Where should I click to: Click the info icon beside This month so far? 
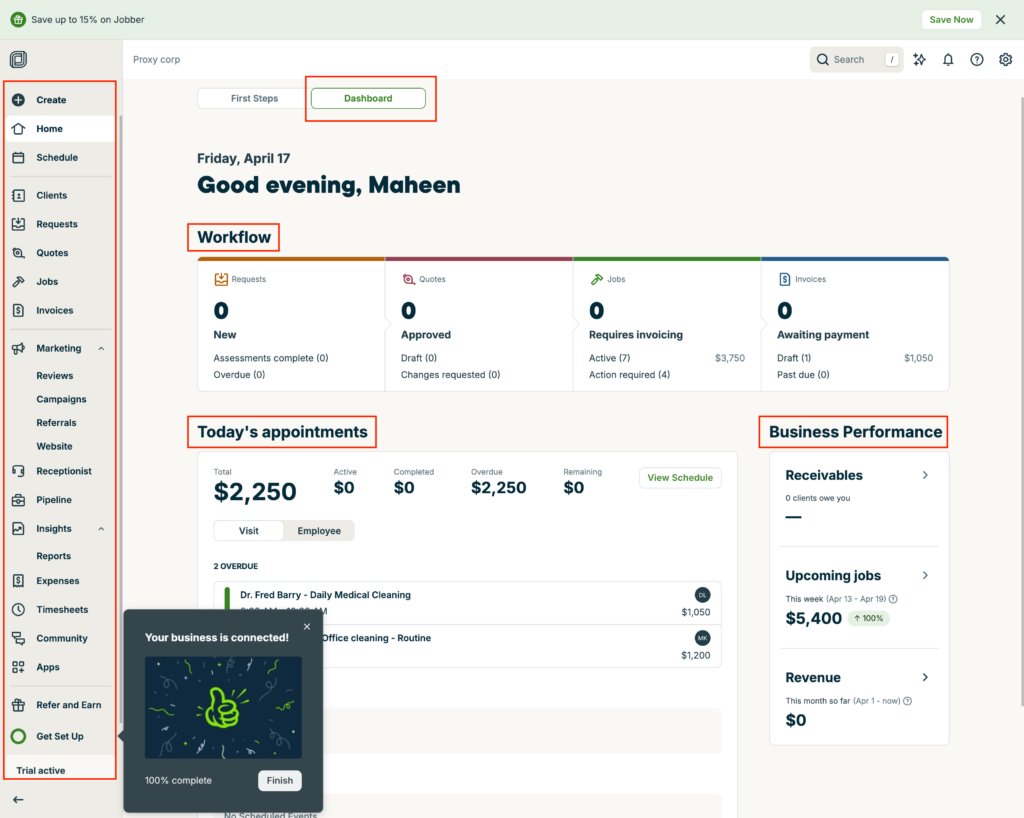[907, 700]
